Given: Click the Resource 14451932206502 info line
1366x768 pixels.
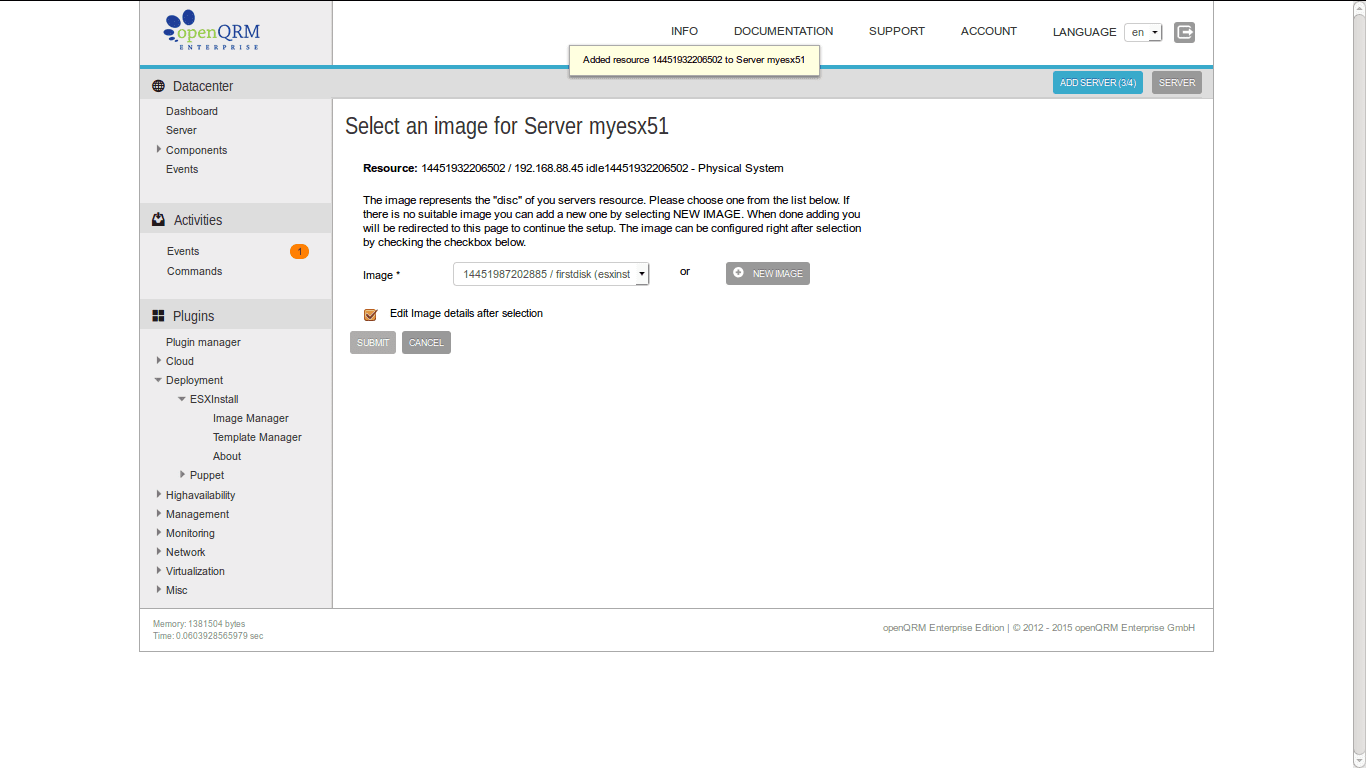Looking at the screenshot, I should click(573, 168).
